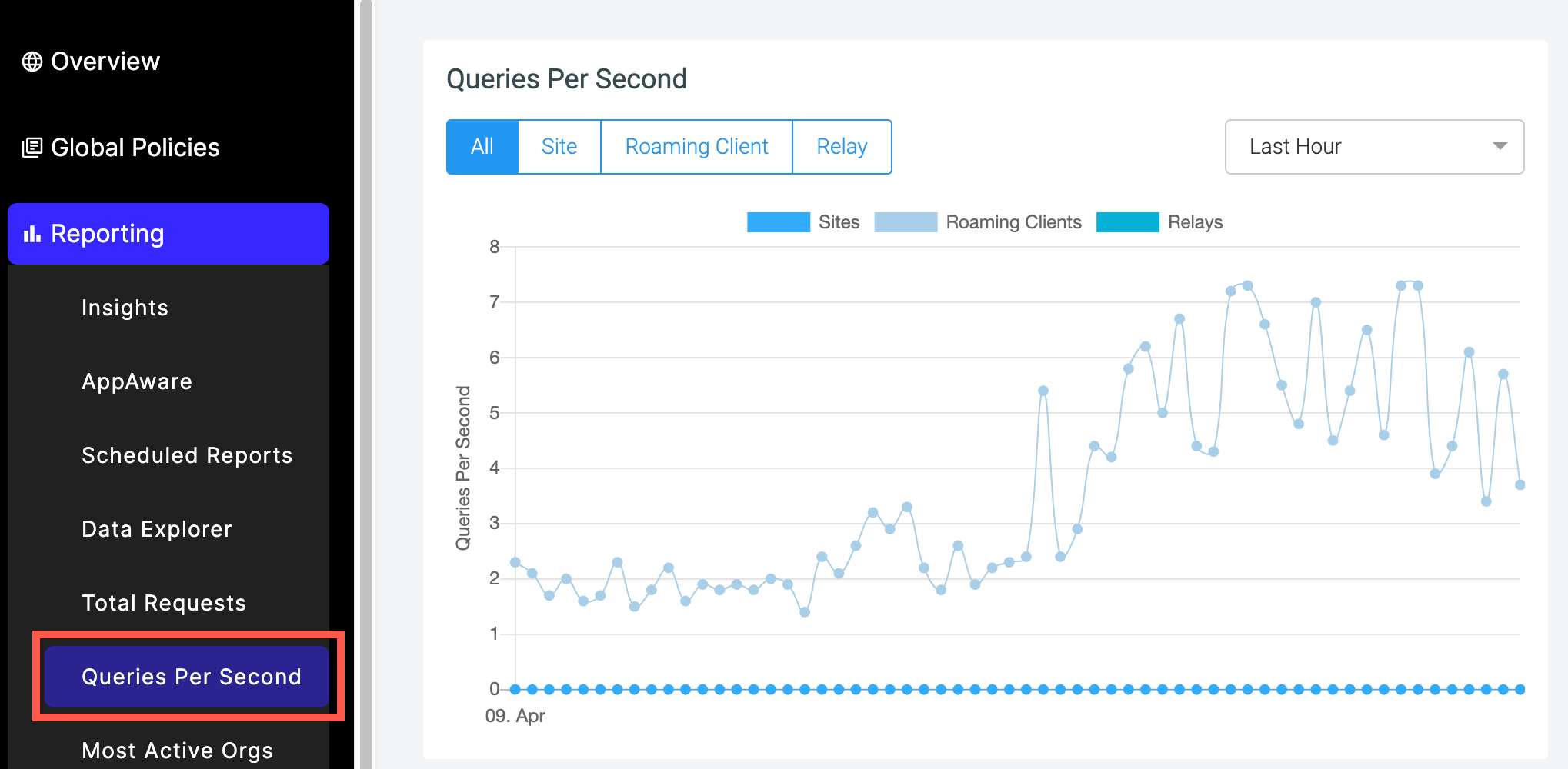This screenshot has width=1568, height=769.
Task: Go to the AppAware page
Action: point(137,381)
